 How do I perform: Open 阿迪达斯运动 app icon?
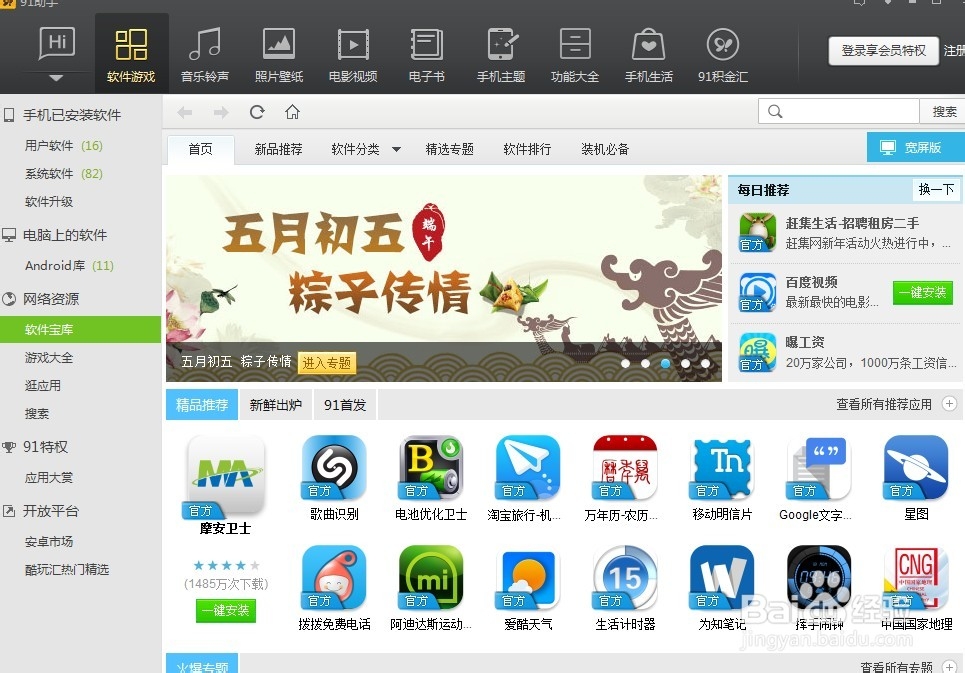pyautogui.click(x=431, y=577)
